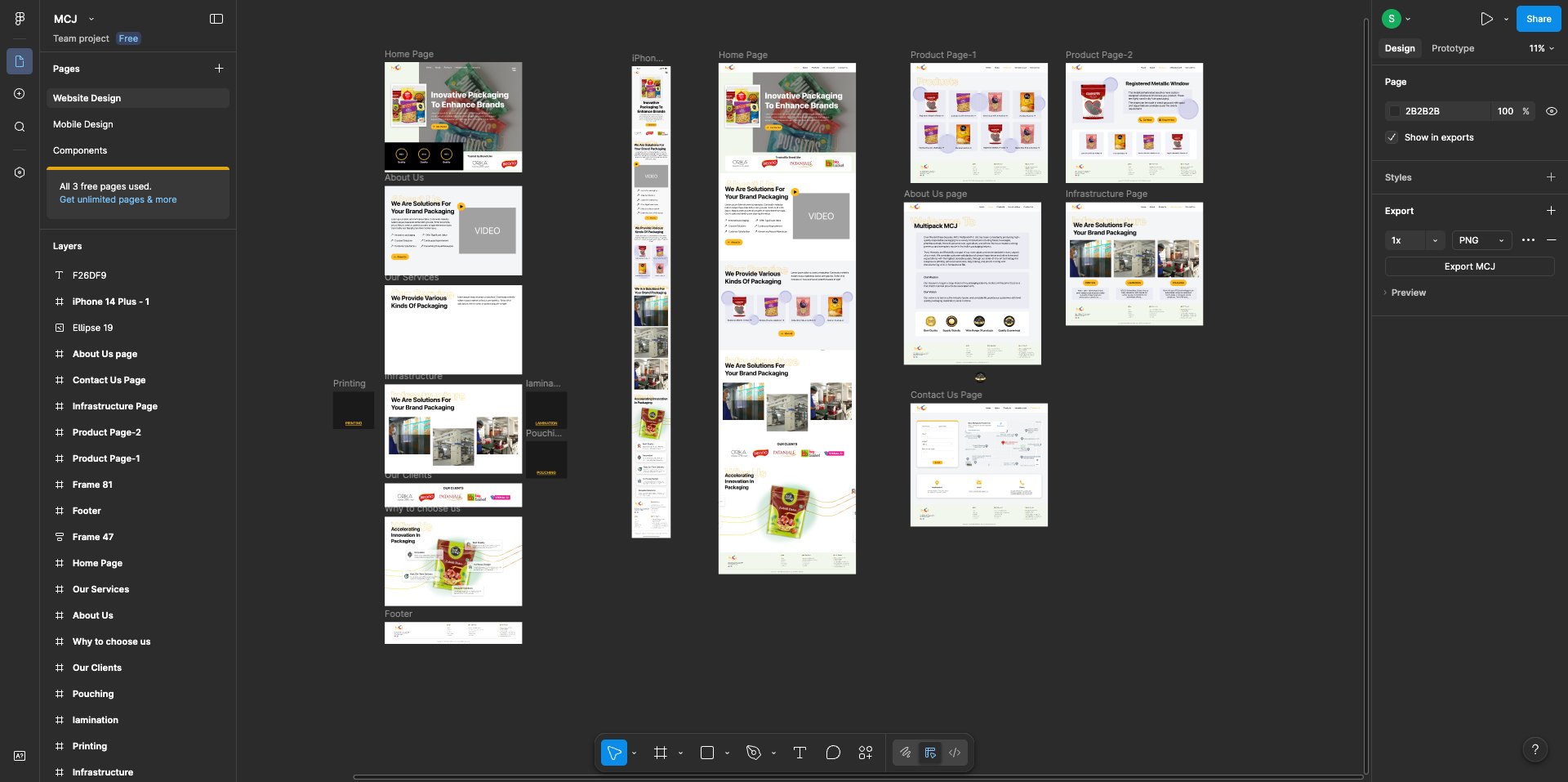The image size is (1568, 782).
Task: Open the 11% zoom level dropdown
Action: tap(1541, 48)
